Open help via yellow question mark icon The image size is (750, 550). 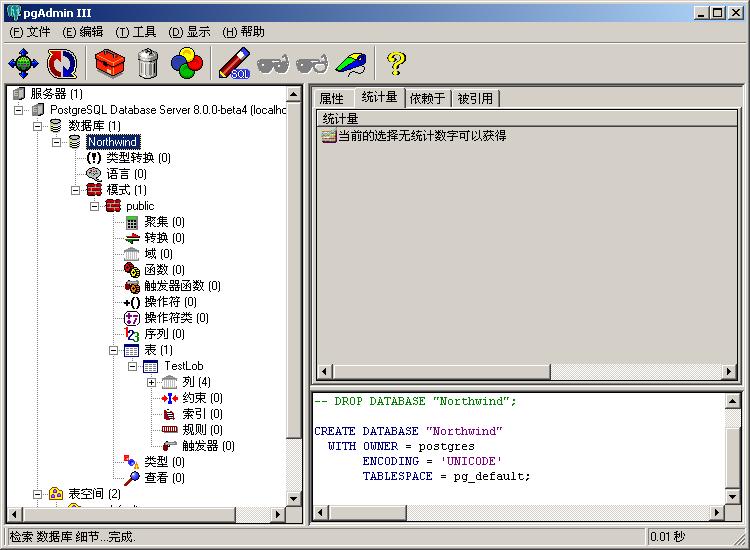[396, 63]
